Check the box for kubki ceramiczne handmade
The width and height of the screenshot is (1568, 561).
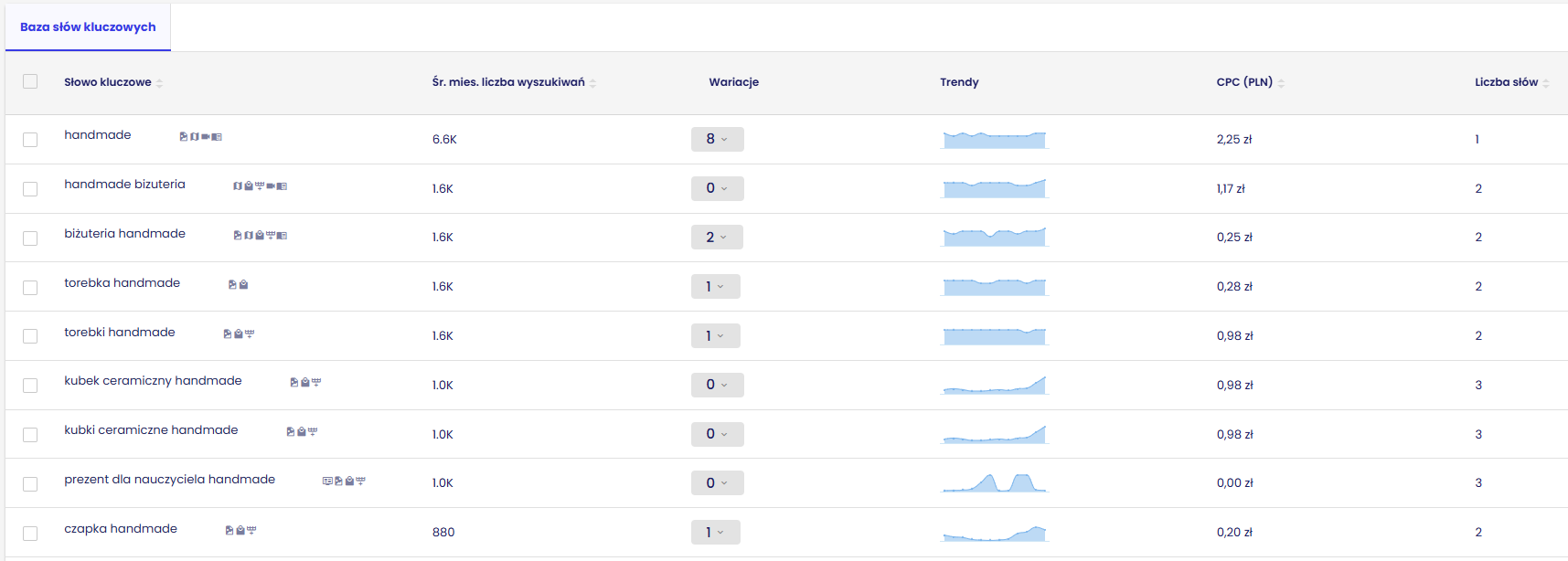pyautogui.click(x=30, y=435)
